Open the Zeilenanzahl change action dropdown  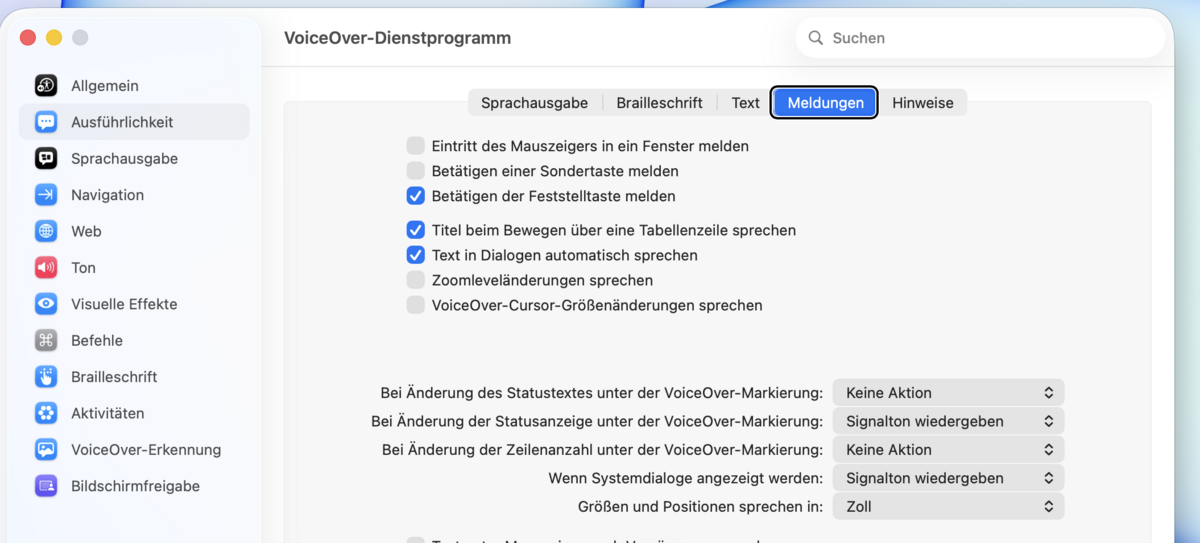pyautogui.click(x=948, y=450)
